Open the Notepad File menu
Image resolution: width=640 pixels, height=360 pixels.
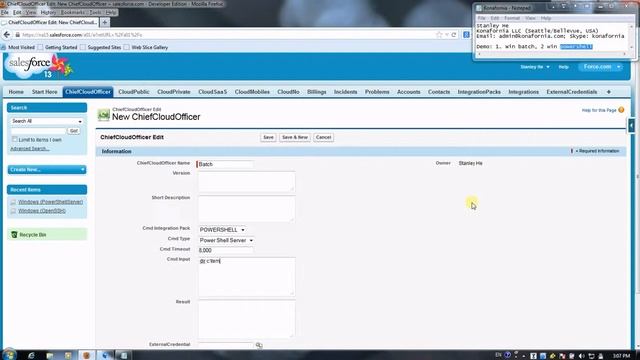(482, 18)
